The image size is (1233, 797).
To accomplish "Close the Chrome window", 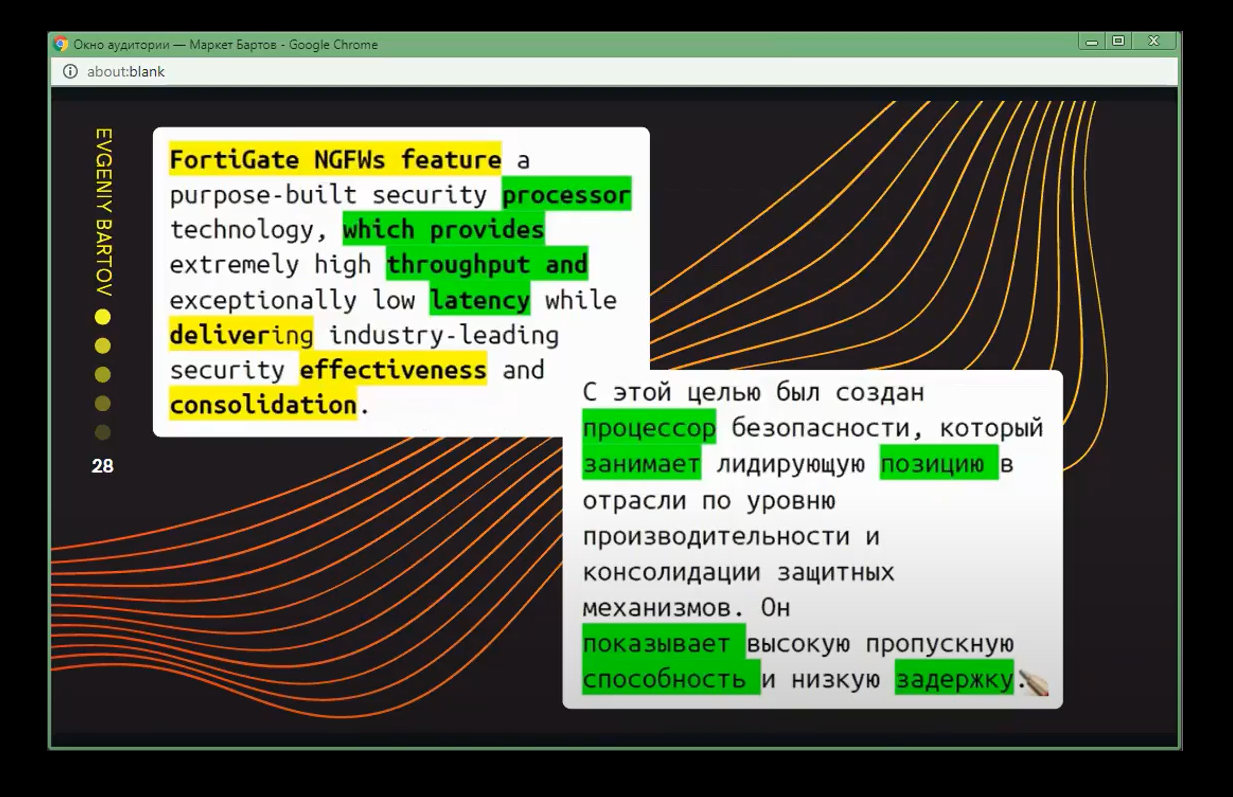I will pos(1153,41).
